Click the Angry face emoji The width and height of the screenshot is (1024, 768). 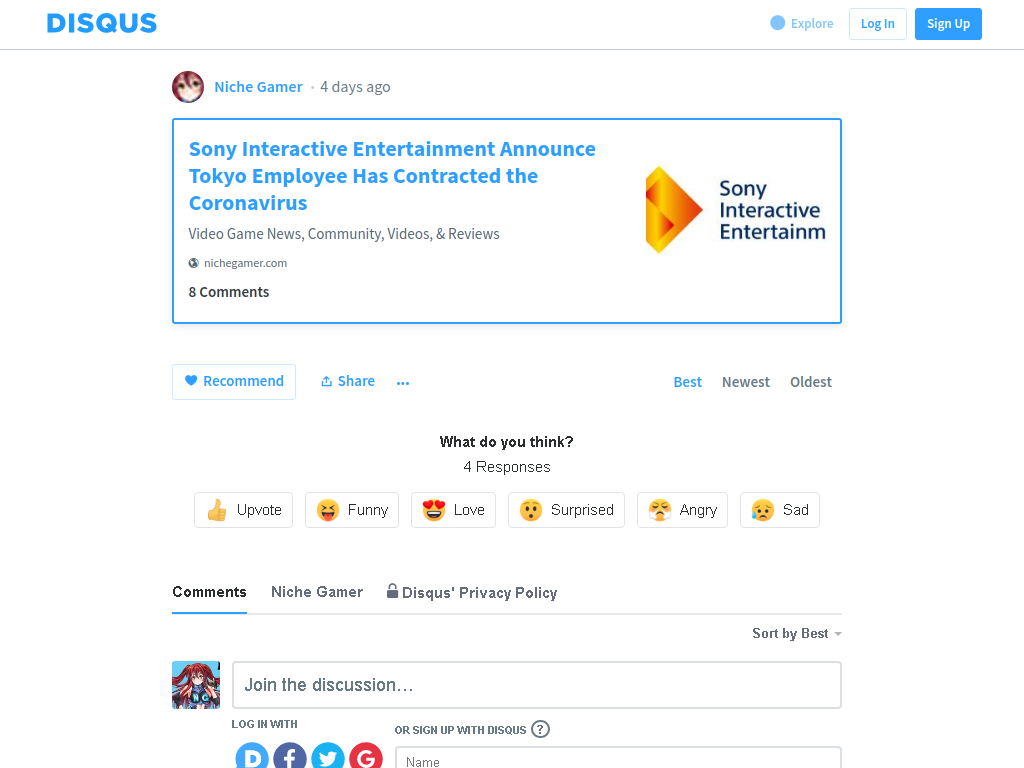660,510
